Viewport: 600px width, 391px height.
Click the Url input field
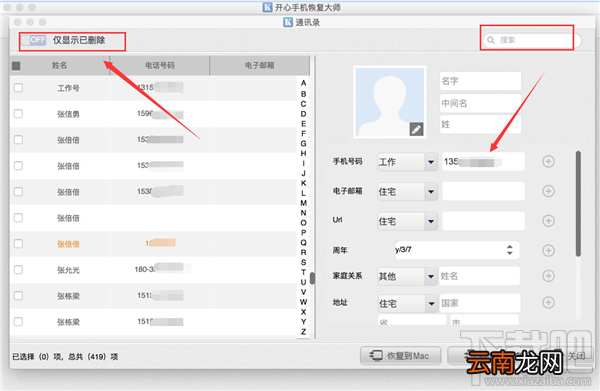pos(484,221)
